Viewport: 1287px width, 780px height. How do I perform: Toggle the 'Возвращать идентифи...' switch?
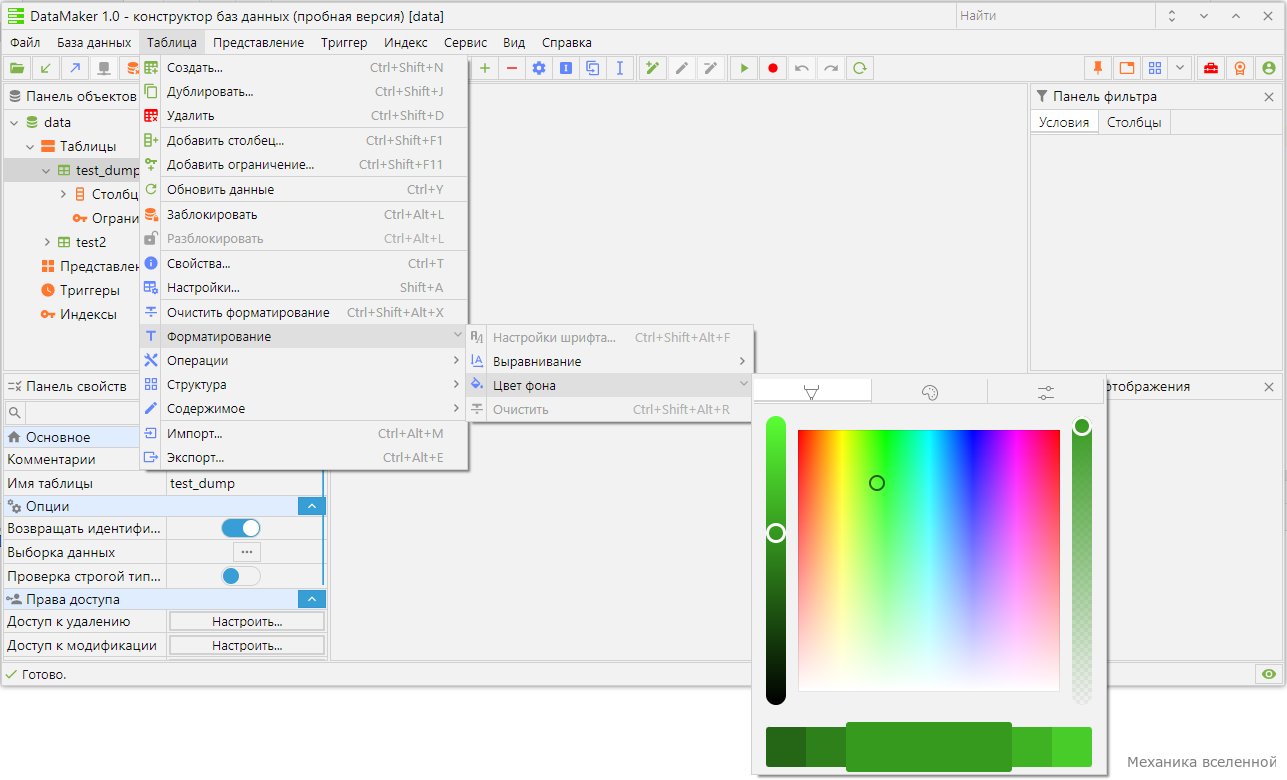pos(241,528)
